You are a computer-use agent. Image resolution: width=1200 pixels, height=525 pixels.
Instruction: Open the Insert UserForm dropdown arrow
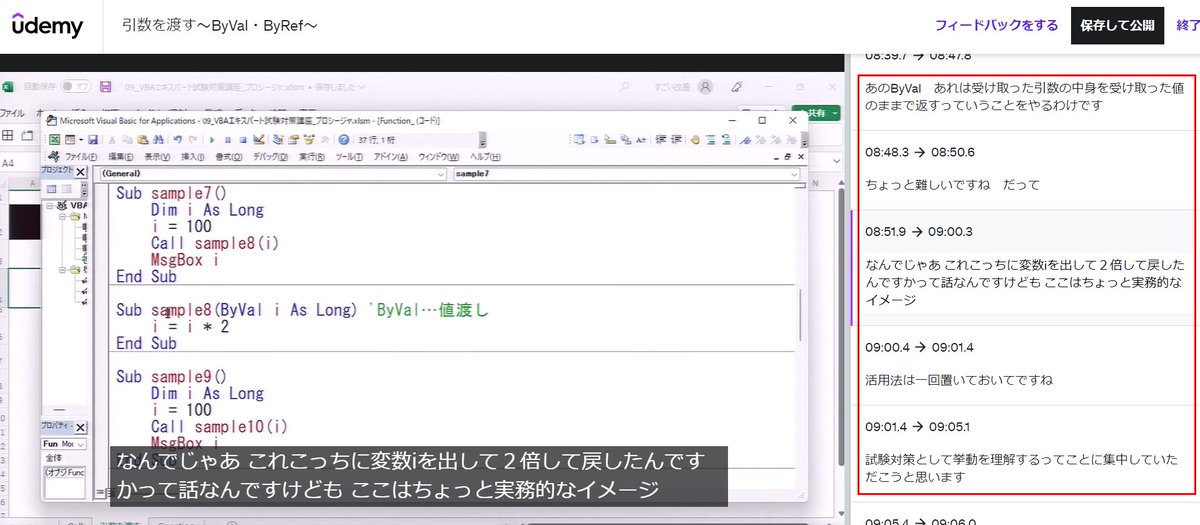(81, 139)
